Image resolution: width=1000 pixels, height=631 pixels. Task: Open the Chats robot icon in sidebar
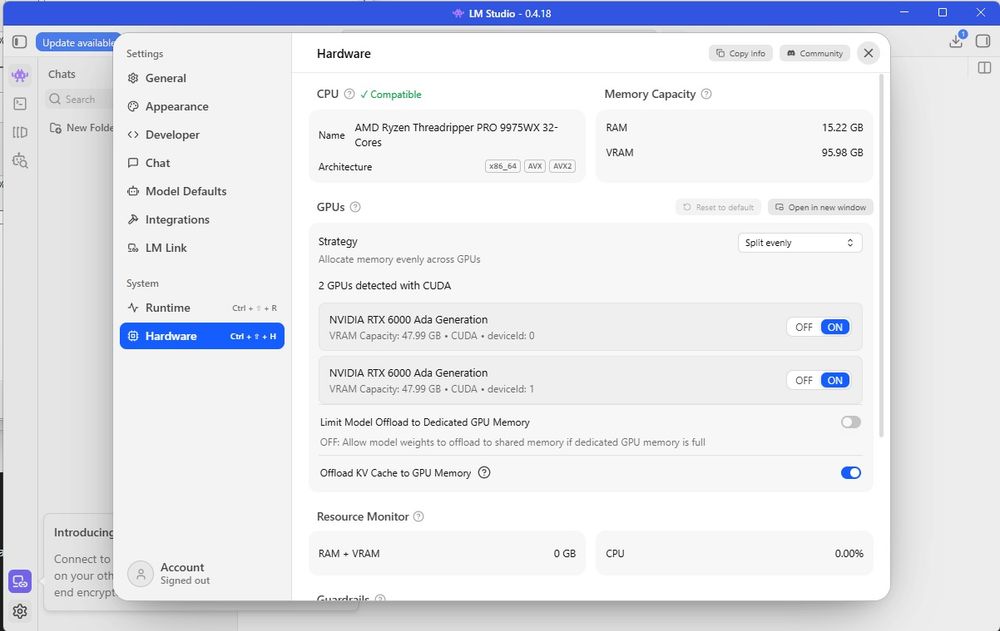click(x=20, y=75)
